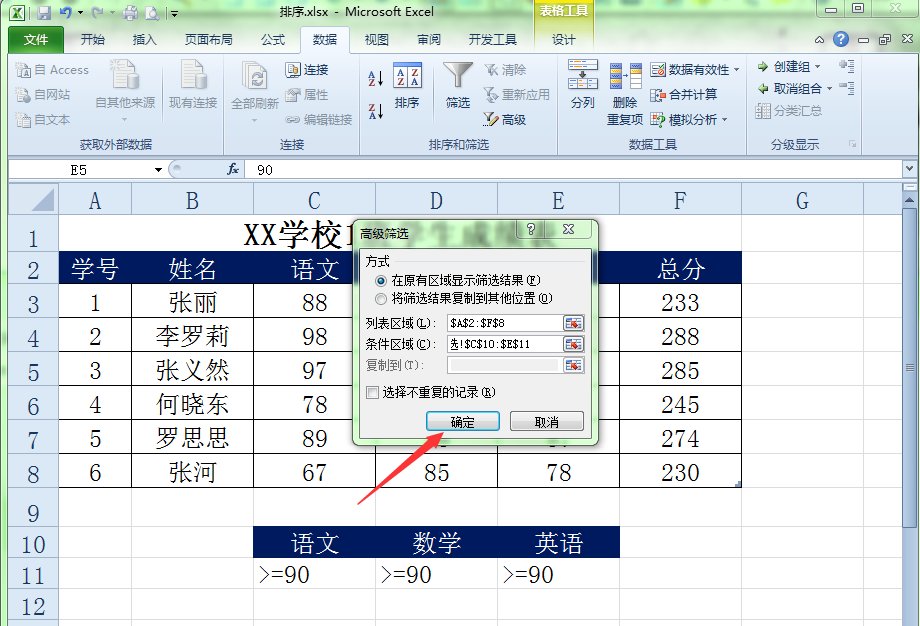This screenshot has height=626, width=920.
Task: Customize Quick Access Toolbar dropdown
Action: point(175,13)
